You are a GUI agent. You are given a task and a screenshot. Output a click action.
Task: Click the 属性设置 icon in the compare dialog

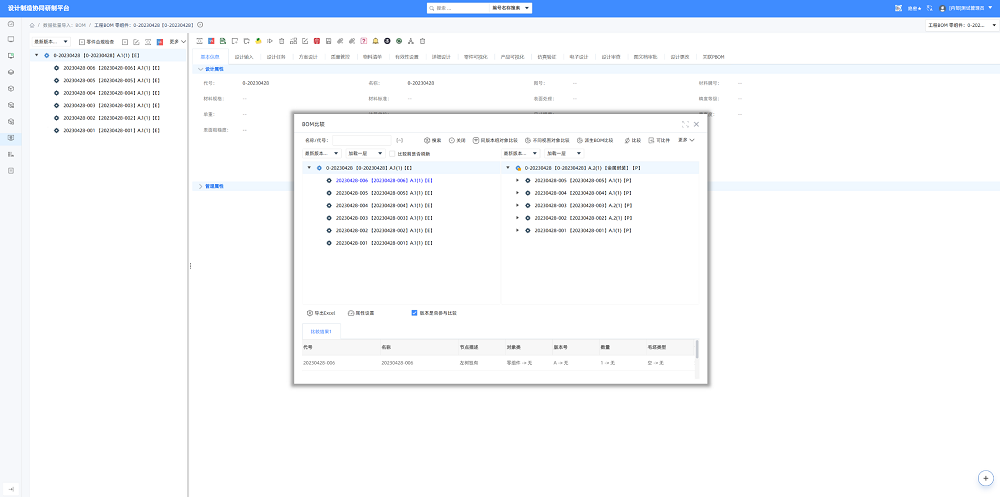tap(351, 313)
